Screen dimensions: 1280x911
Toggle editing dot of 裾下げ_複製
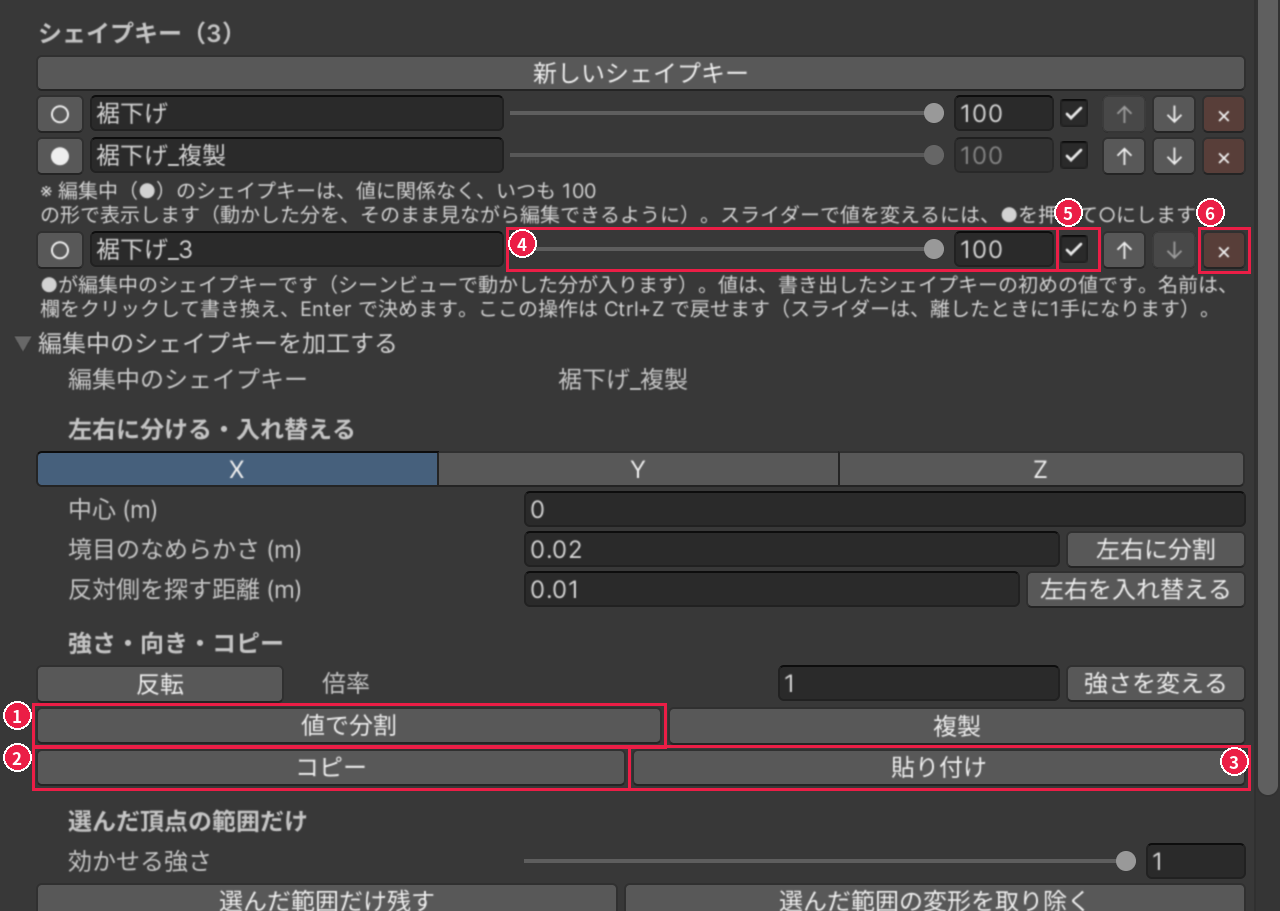tap(59, 155)
